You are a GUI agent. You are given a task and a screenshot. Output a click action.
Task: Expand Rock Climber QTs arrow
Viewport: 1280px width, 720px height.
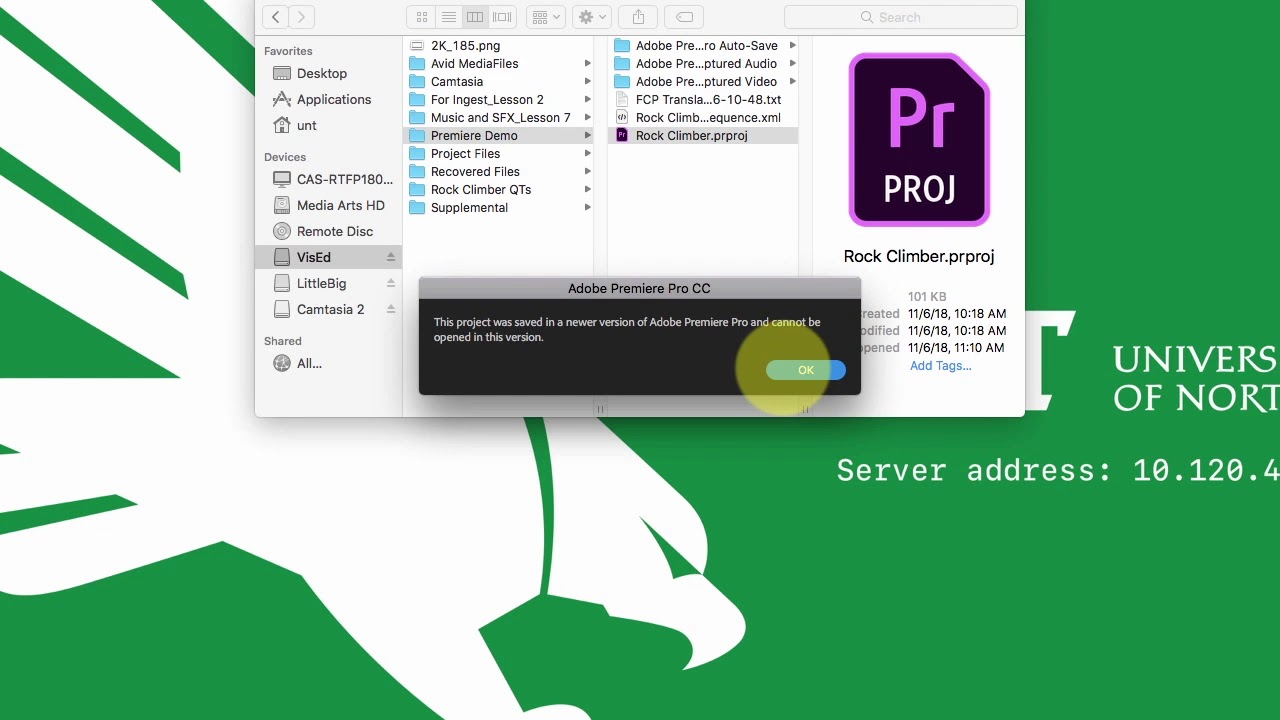tap(588, 189)
